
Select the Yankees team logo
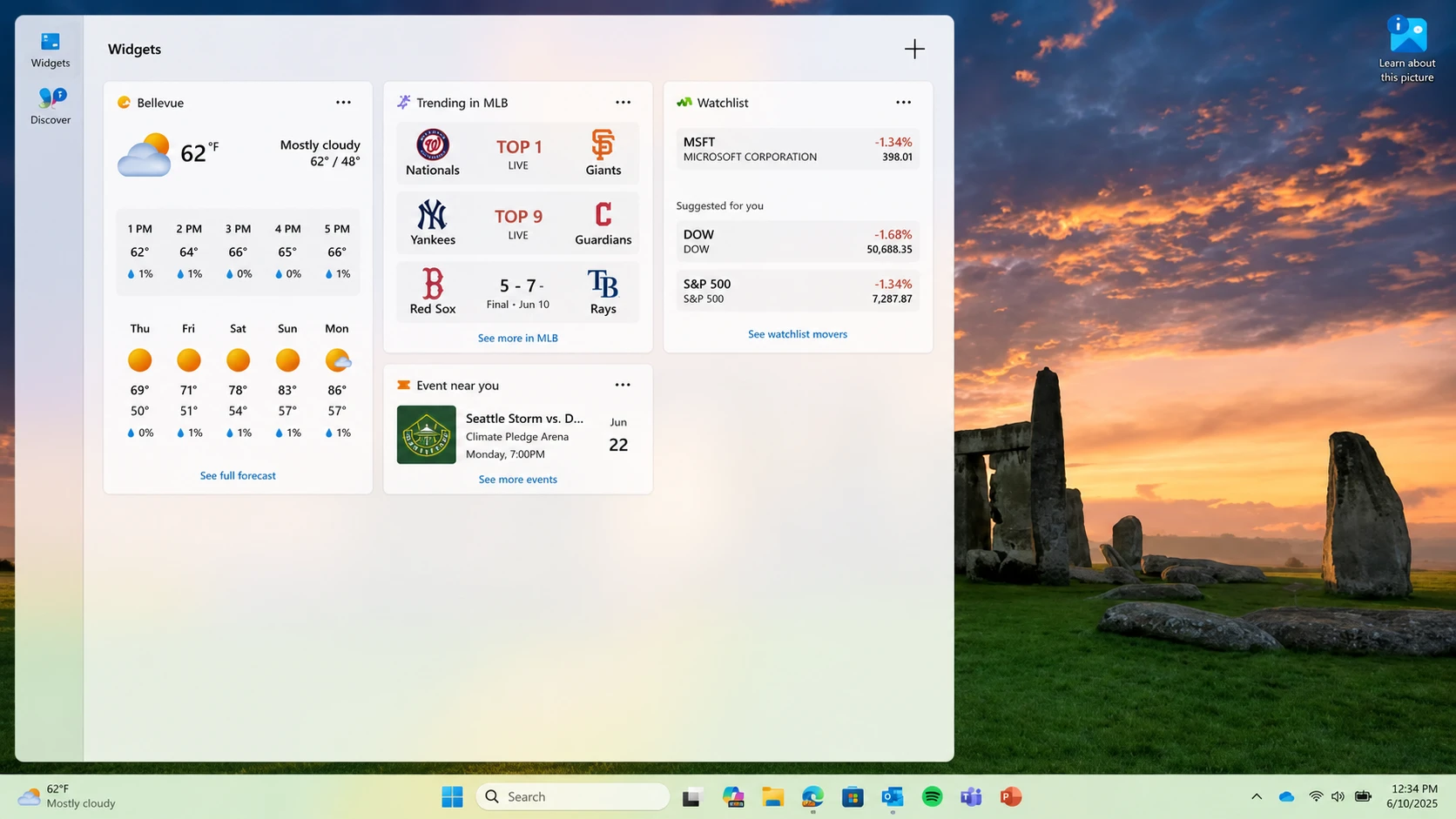[x=432, y=214]
